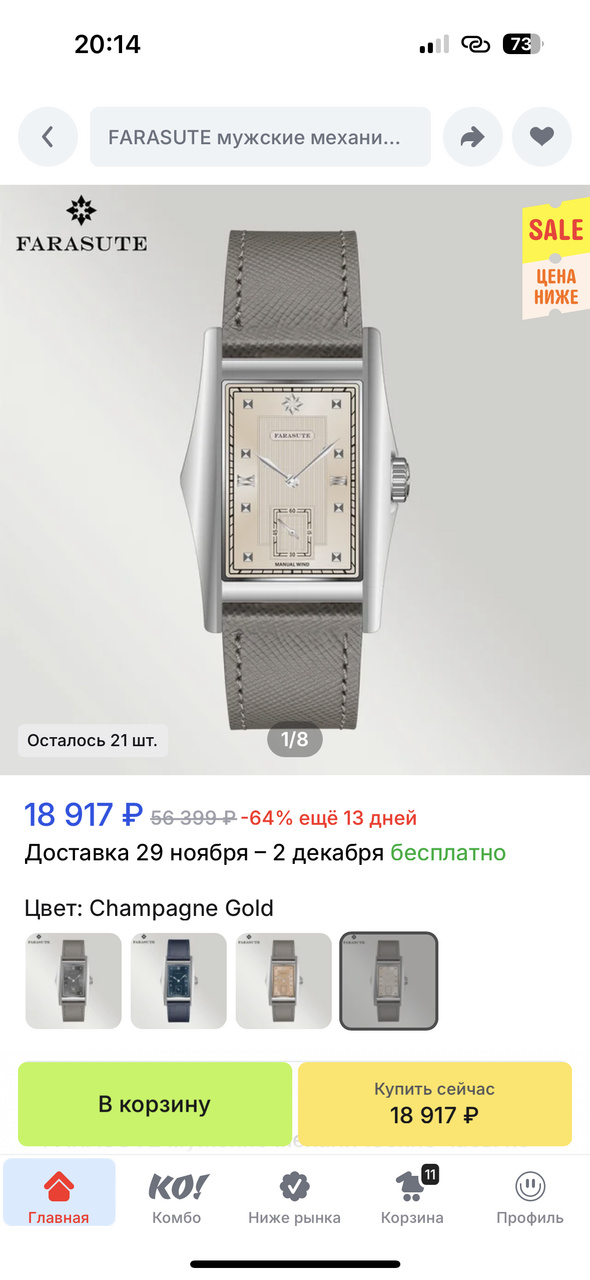Click the Купить сейчас button

[x=435, y=1104]
